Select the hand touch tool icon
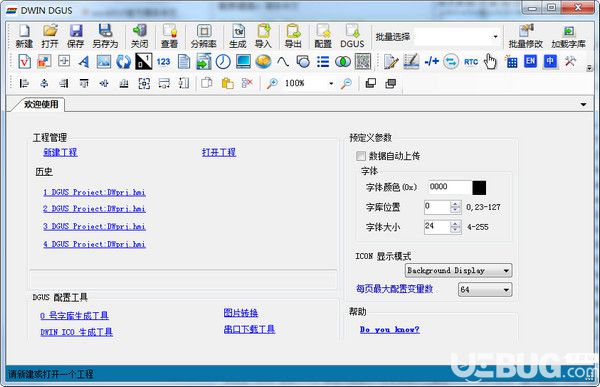Viewport: 600px width, 387px height. (x=490, y=62)
